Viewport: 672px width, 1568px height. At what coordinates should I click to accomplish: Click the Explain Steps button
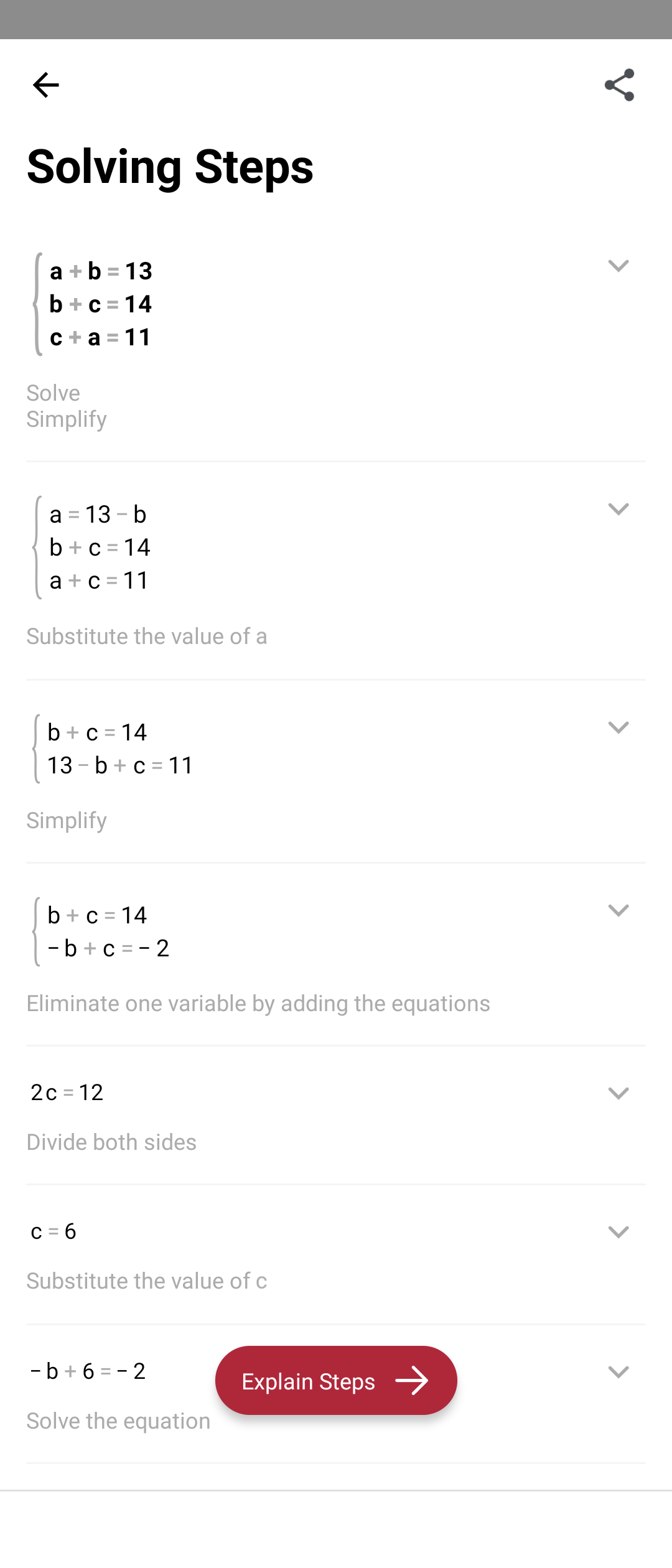tap(336, 1381)
